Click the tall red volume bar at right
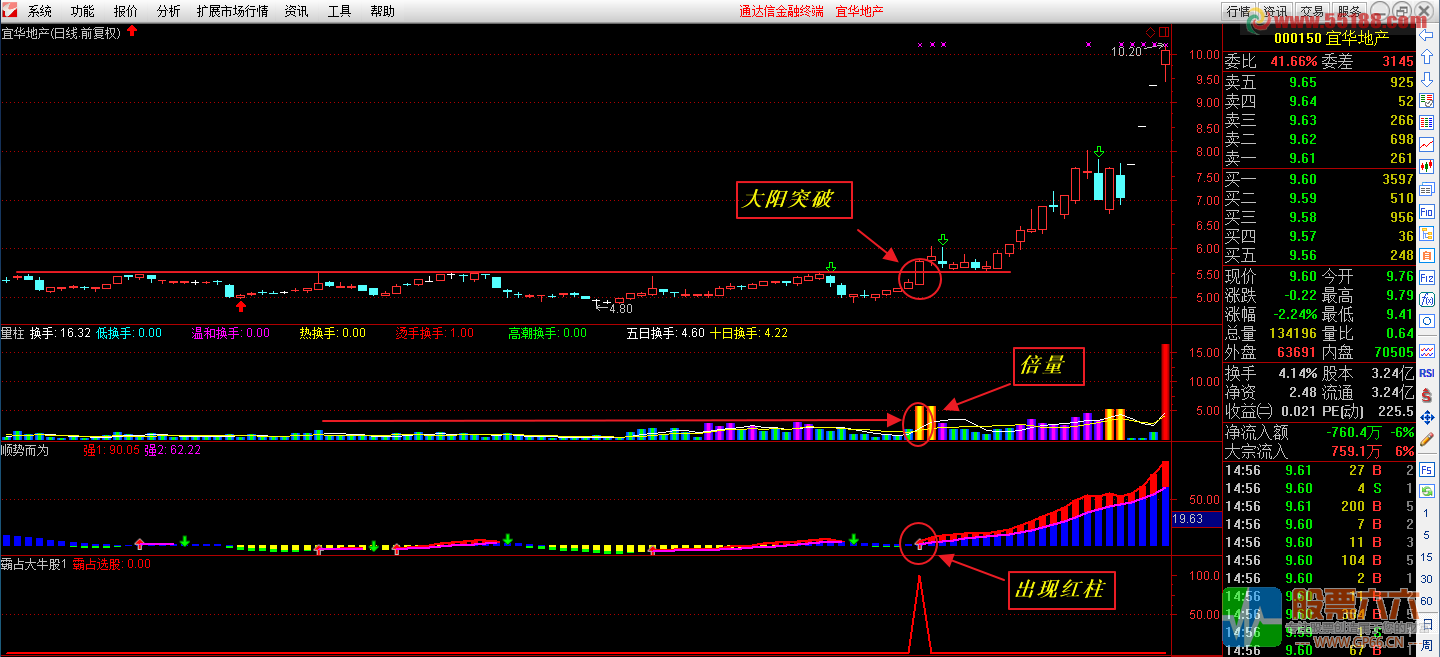The image size is (1440, 657). [x=1165, y=391]
